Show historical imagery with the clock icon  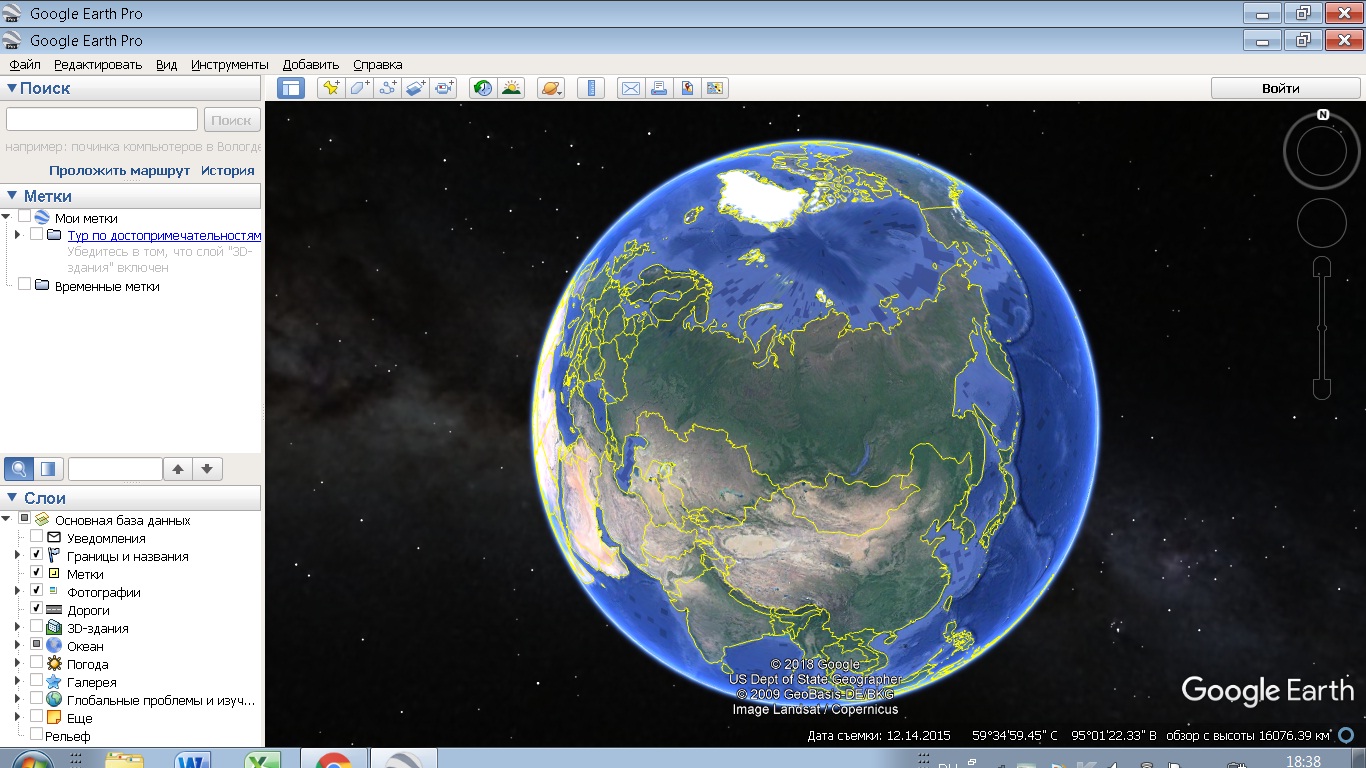tap(483, 88)
